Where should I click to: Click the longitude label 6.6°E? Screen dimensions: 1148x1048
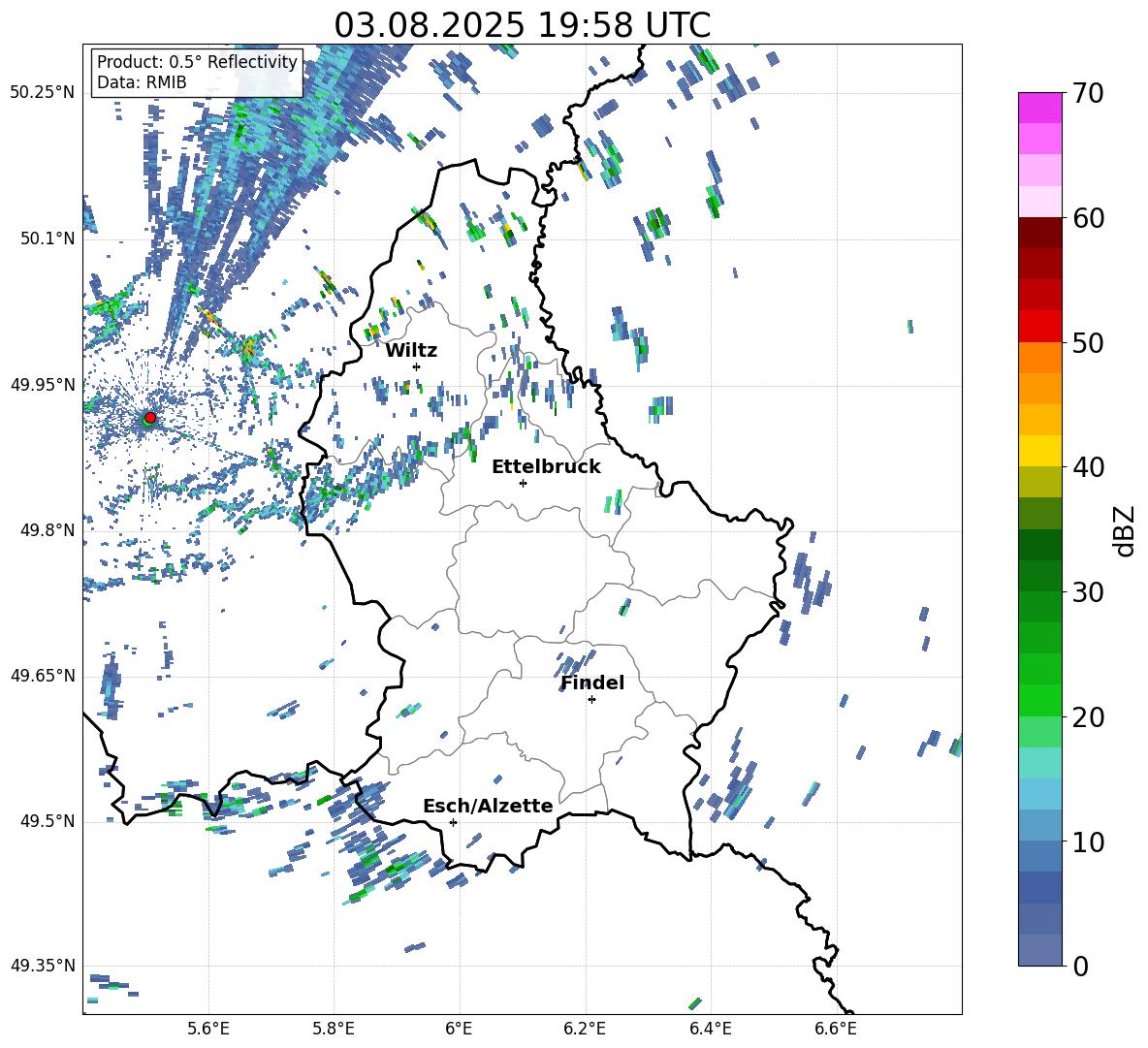click(836, 1029)
